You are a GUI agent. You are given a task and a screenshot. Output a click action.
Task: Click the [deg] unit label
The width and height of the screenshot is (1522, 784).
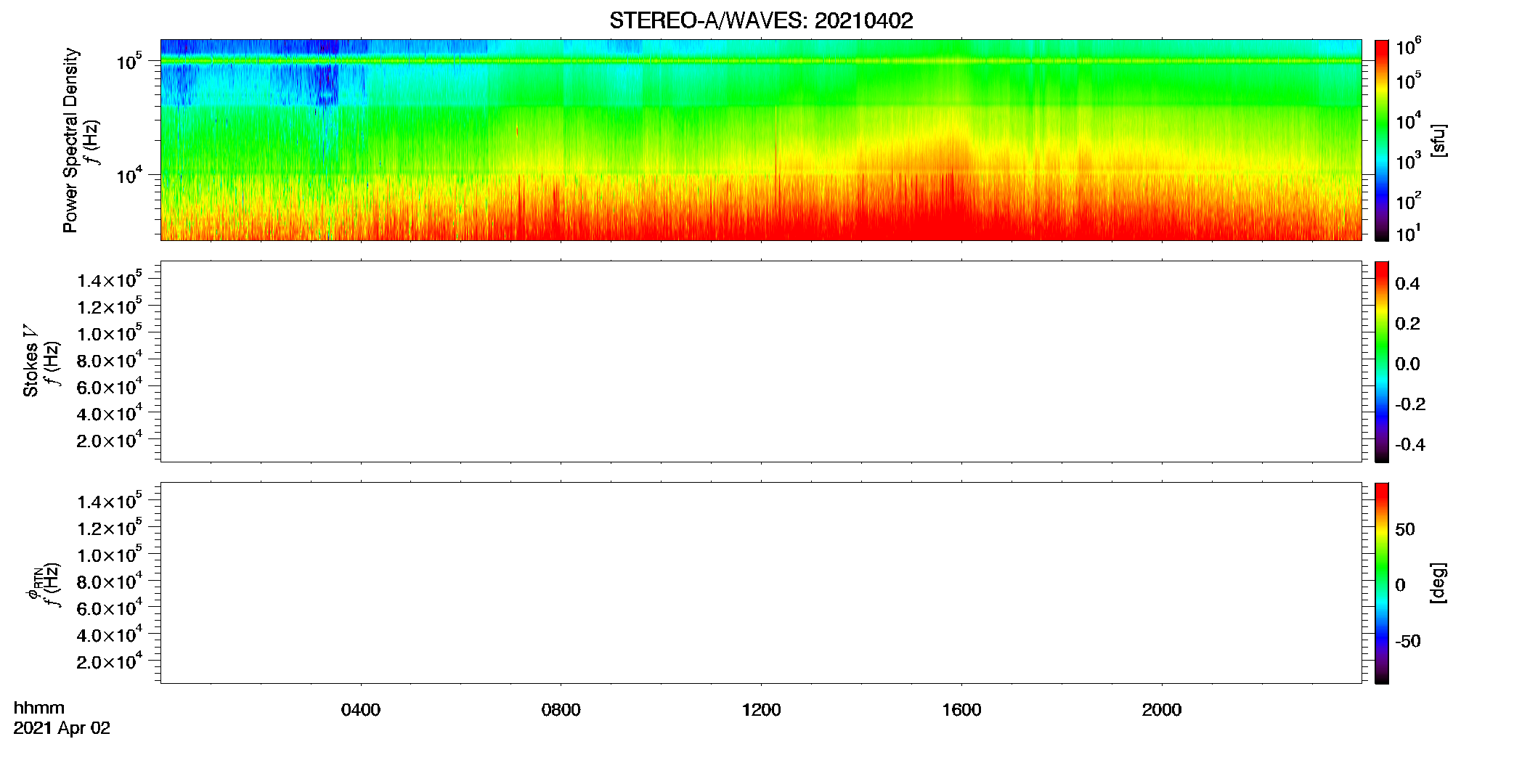[x=1438, y=583]
